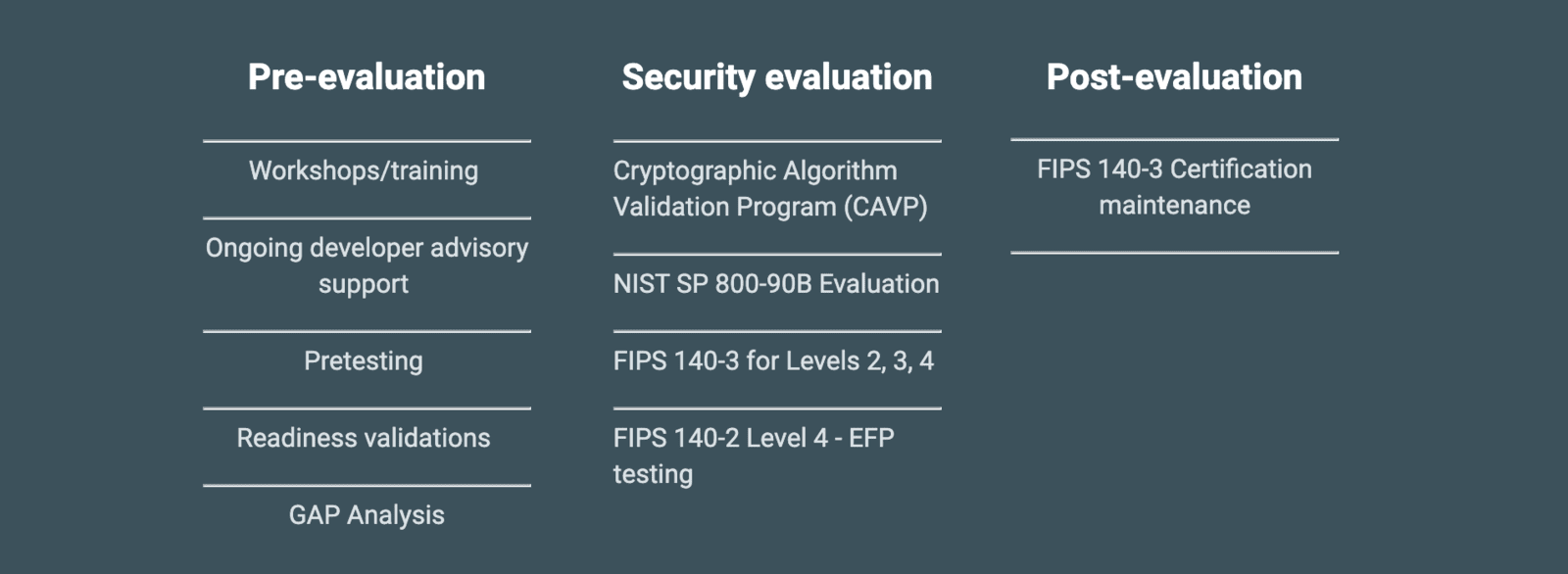Select FIPS 140-2 Level 4 - EFP testing

click(754, 455)
